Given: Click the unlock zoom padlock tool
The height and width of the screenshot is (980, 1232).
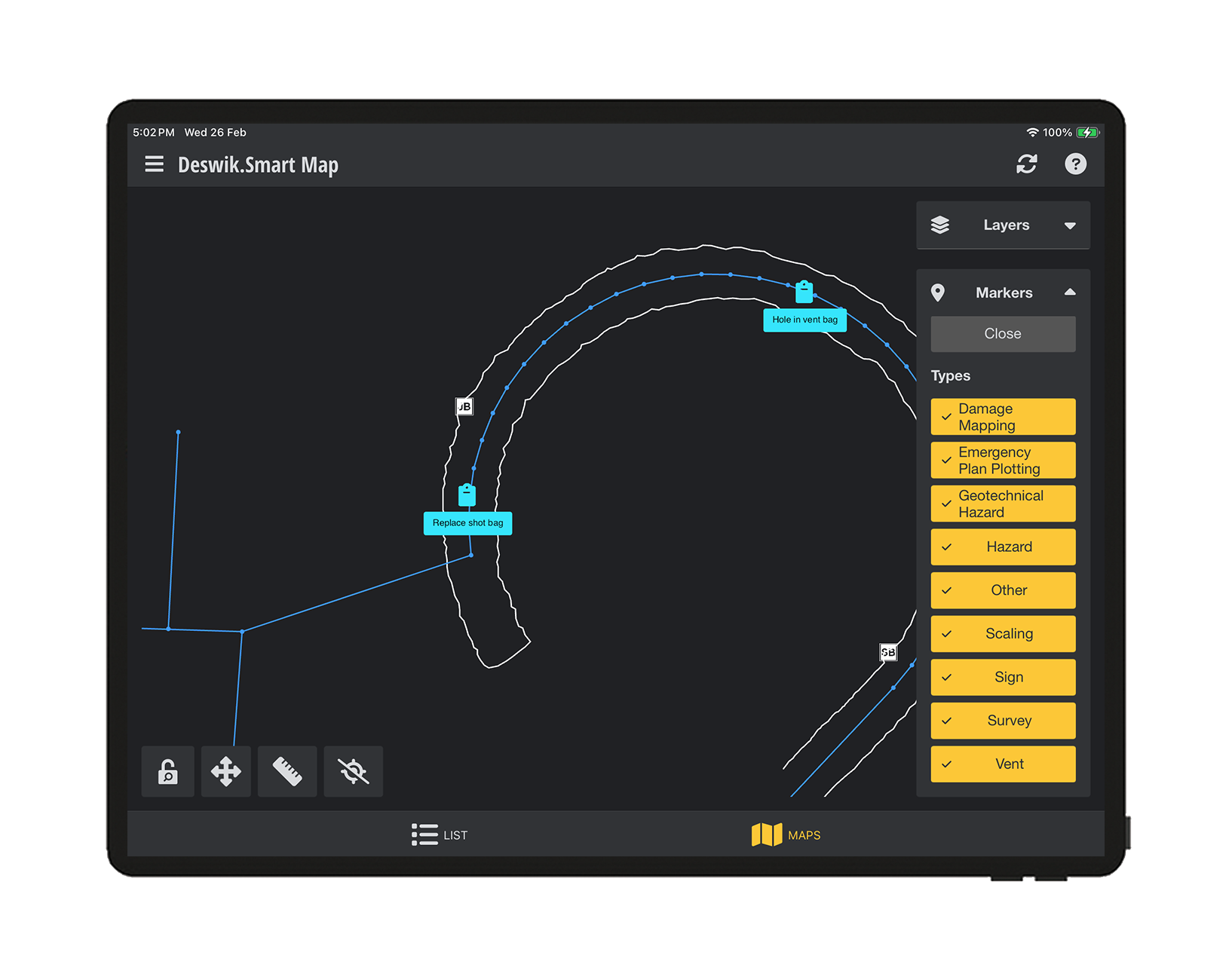Looking at the screenshot, I should (168, 772).
